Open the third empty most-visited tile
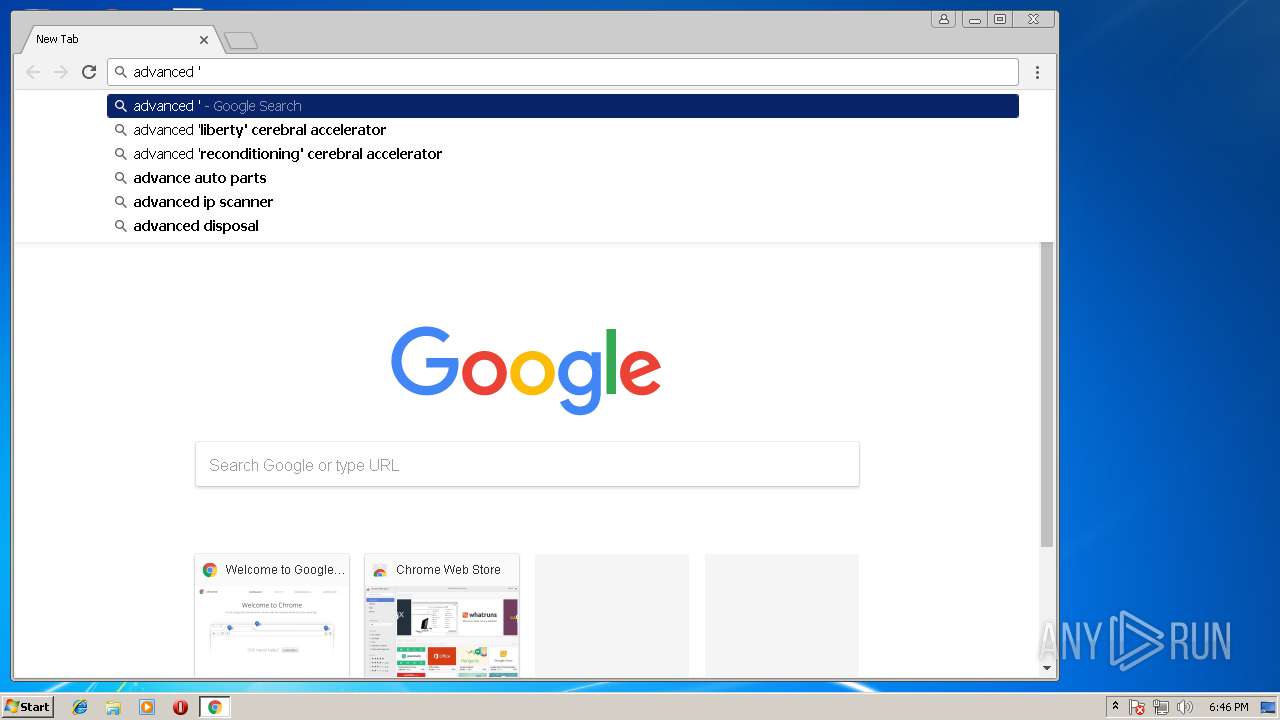This screenshot has height=720, width=1280. (x=612, y=616)
